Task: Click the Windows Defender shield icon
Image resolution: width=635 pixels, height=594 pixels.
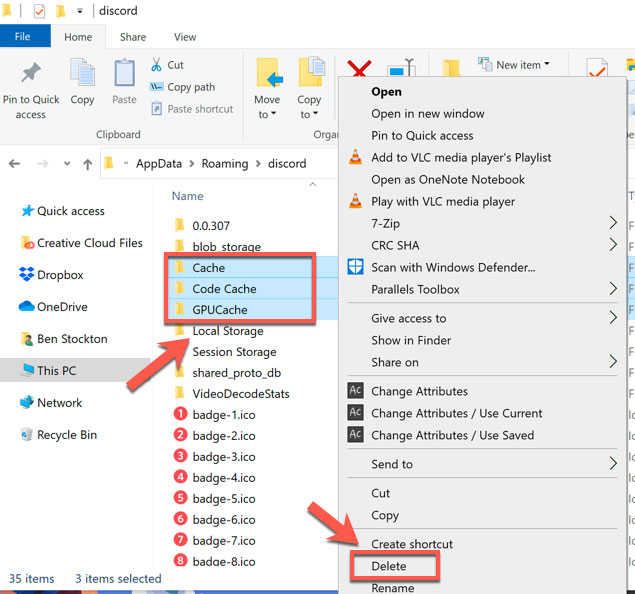Action: [356, 267]
